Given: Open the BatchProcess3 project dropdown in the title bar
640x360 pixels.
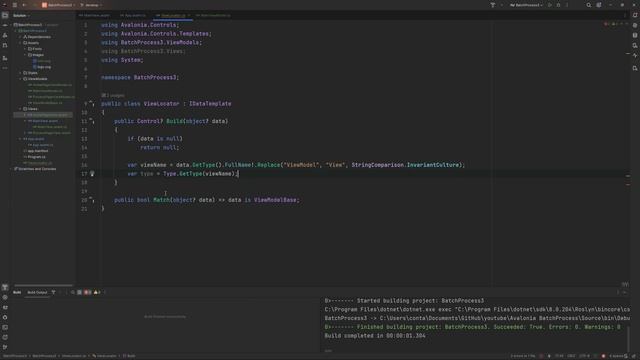Looking at the screenshot, I should pyautogui.click(x=59, y=5).
